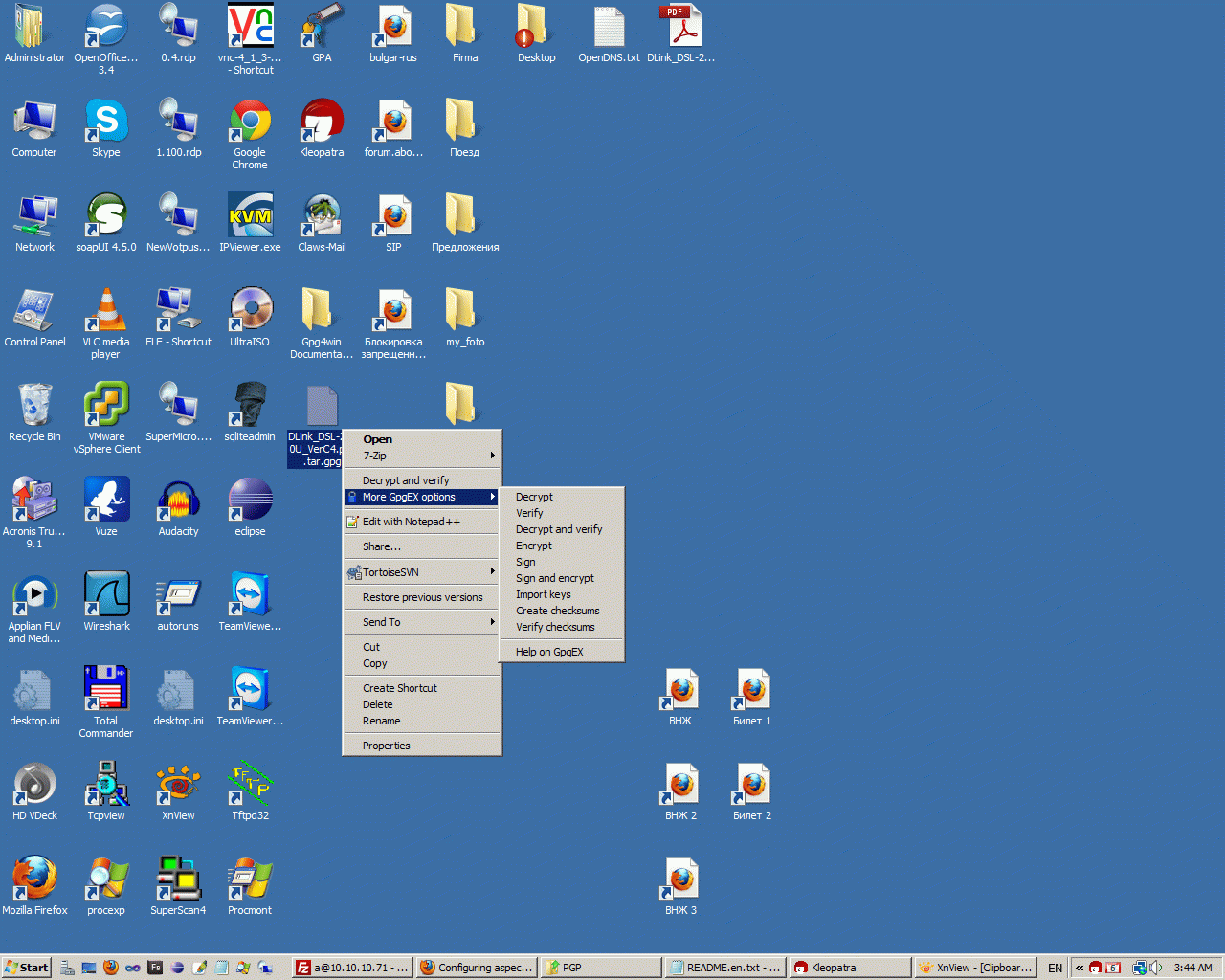Click the autoruns desktop icon
The height and width of the screenshot is (980, 1225).
click(x=178, y=602)
